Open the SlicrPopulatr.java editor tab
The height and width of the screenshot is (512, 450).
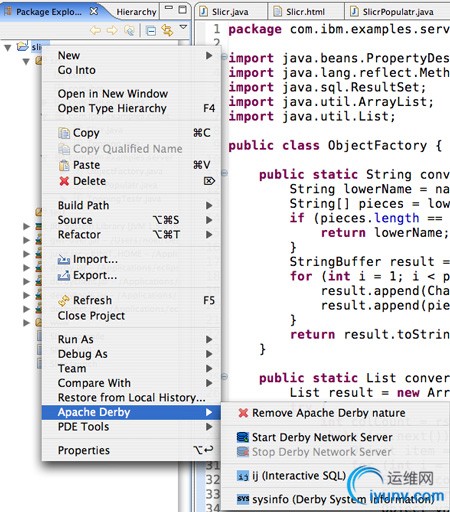coord(398,12)
